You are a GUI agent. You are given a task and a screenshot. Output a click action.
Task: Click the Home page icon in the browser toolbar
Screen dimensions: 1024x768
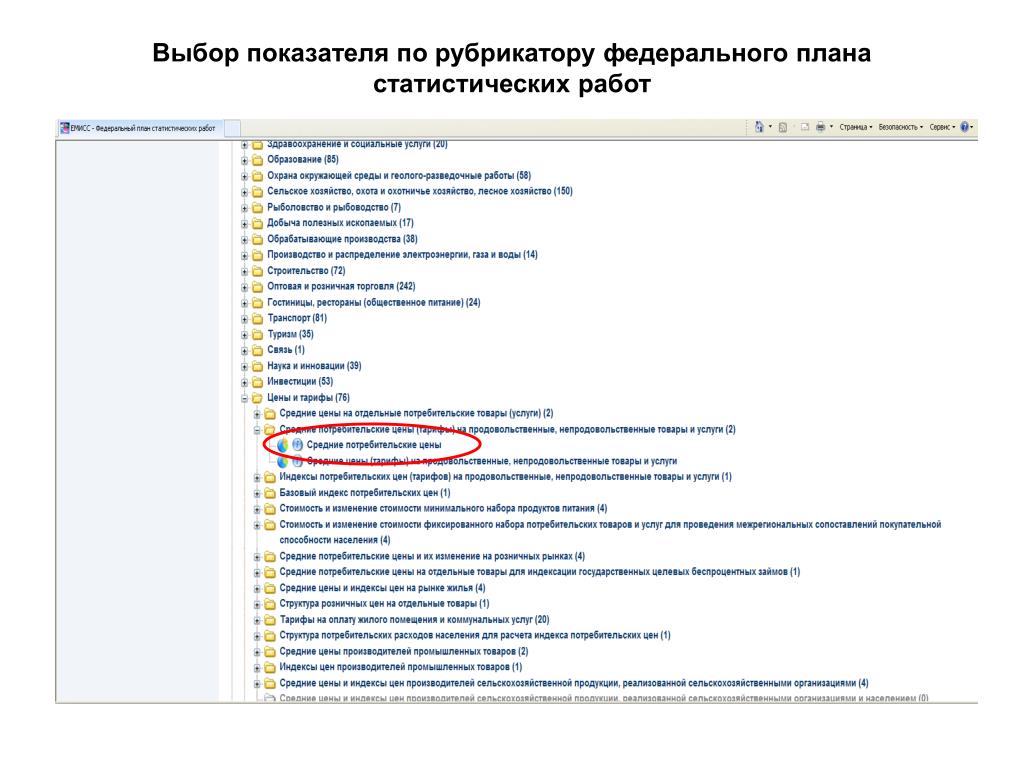759,127
